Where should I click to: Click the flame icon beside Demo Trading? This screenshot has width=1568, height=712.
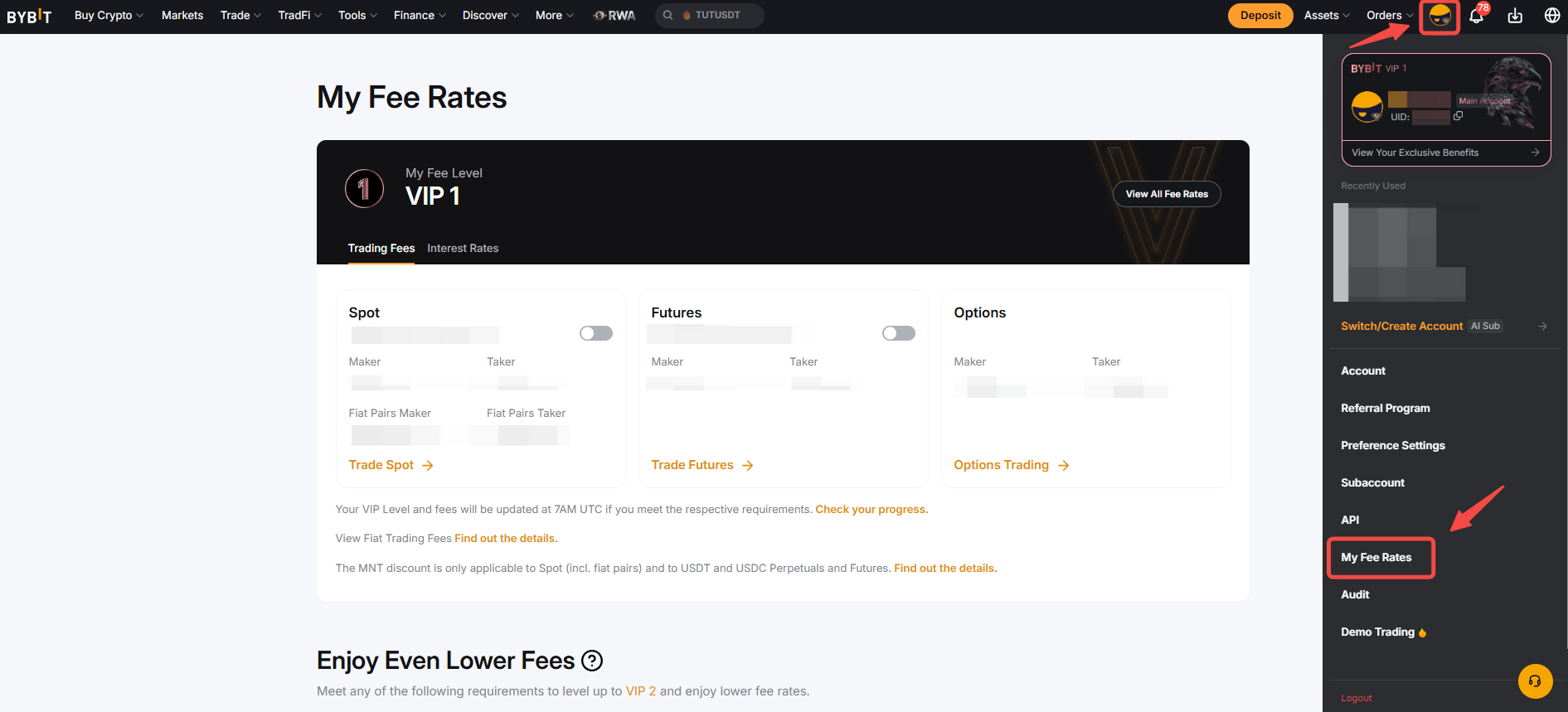pos(1423,632)
